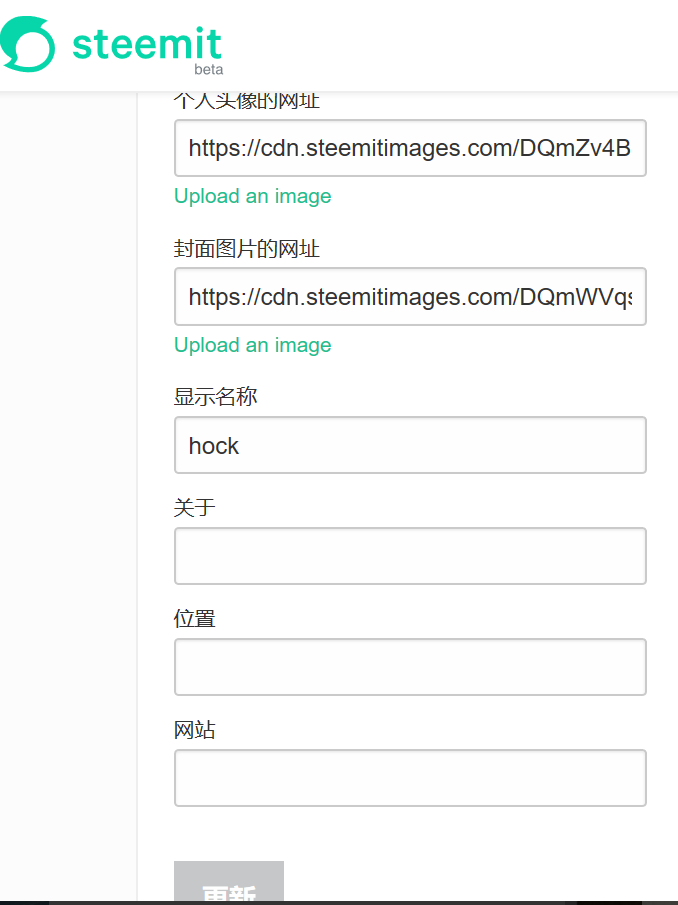The image size is (678, 905).
Task: Click the 位置 label text
Action: tap(194, 619)
